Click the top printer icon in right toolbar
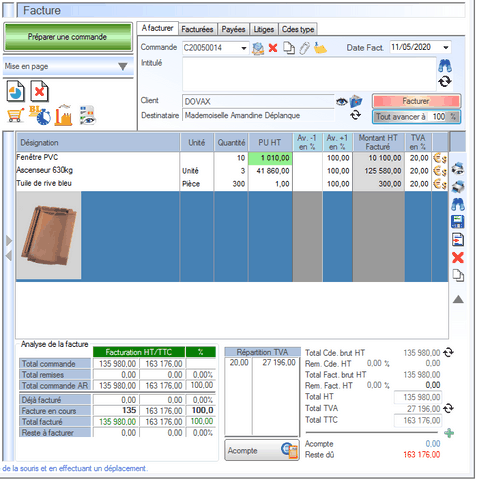 [458, 169]
